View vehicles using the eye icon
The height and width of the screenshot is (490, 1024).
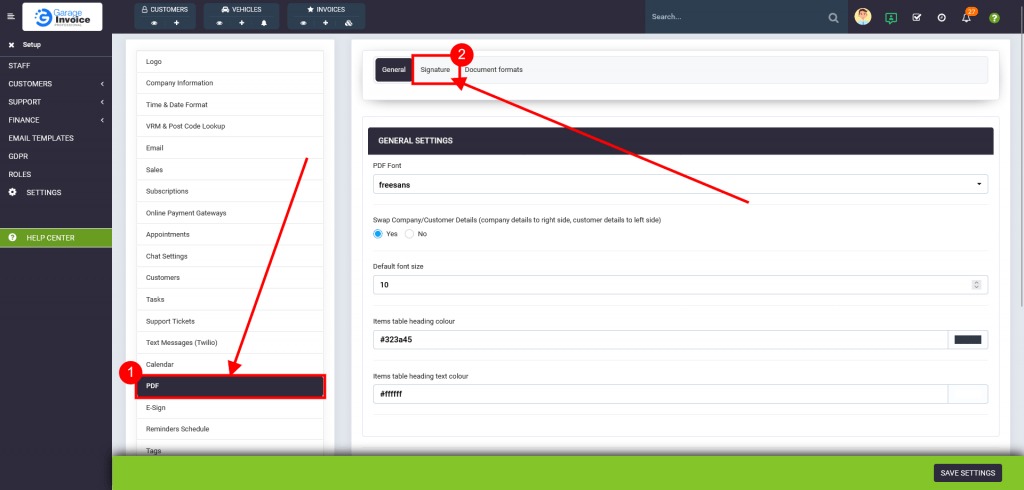(x=219, y=22)
